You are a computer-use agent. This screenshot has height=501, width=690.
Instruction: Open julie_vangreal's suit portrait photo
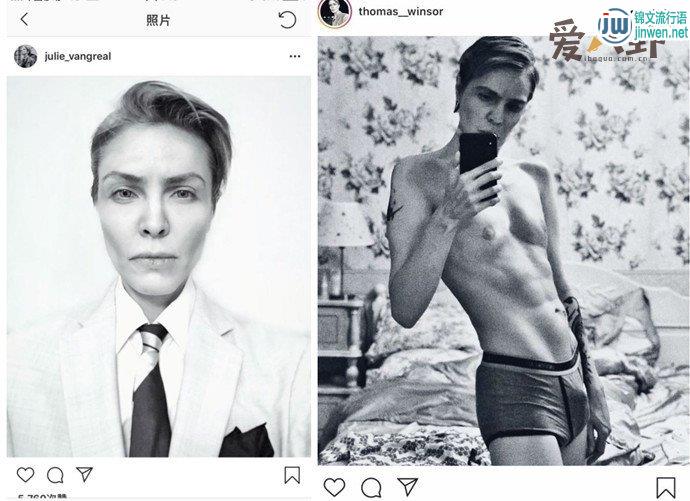(x=158, y=267)
